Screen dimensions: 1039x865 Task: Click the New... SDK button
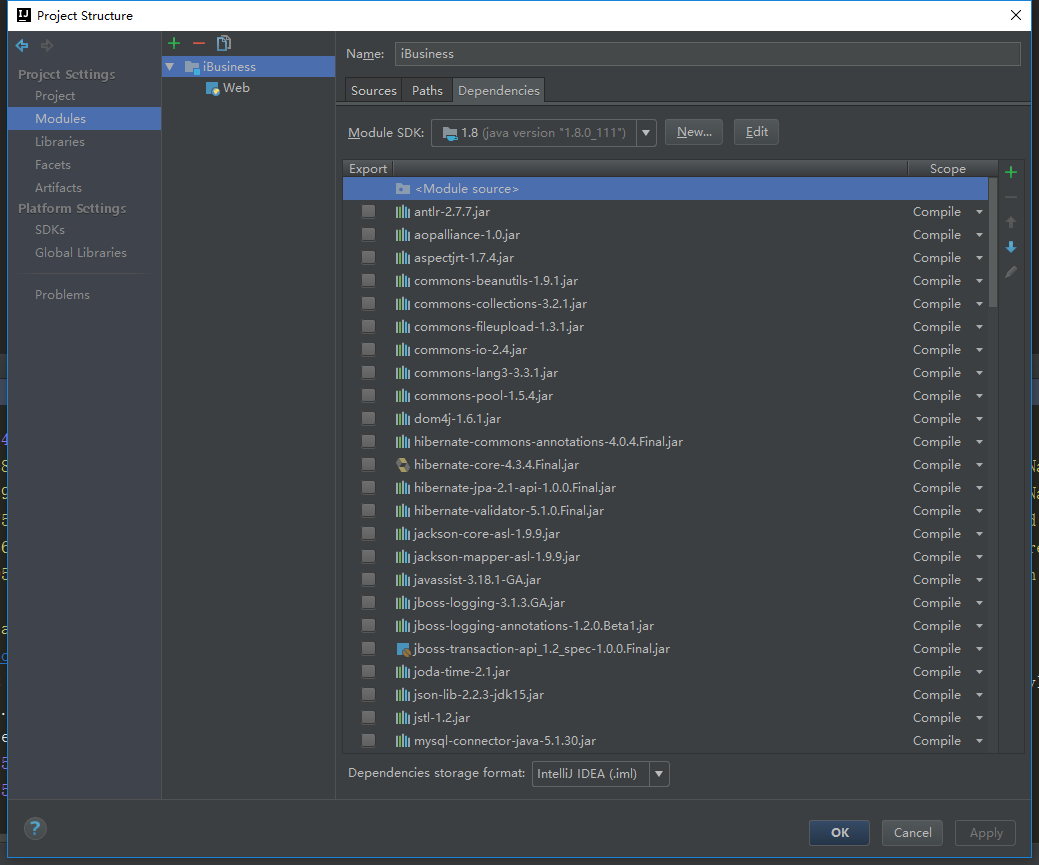(x=694, y=132)
